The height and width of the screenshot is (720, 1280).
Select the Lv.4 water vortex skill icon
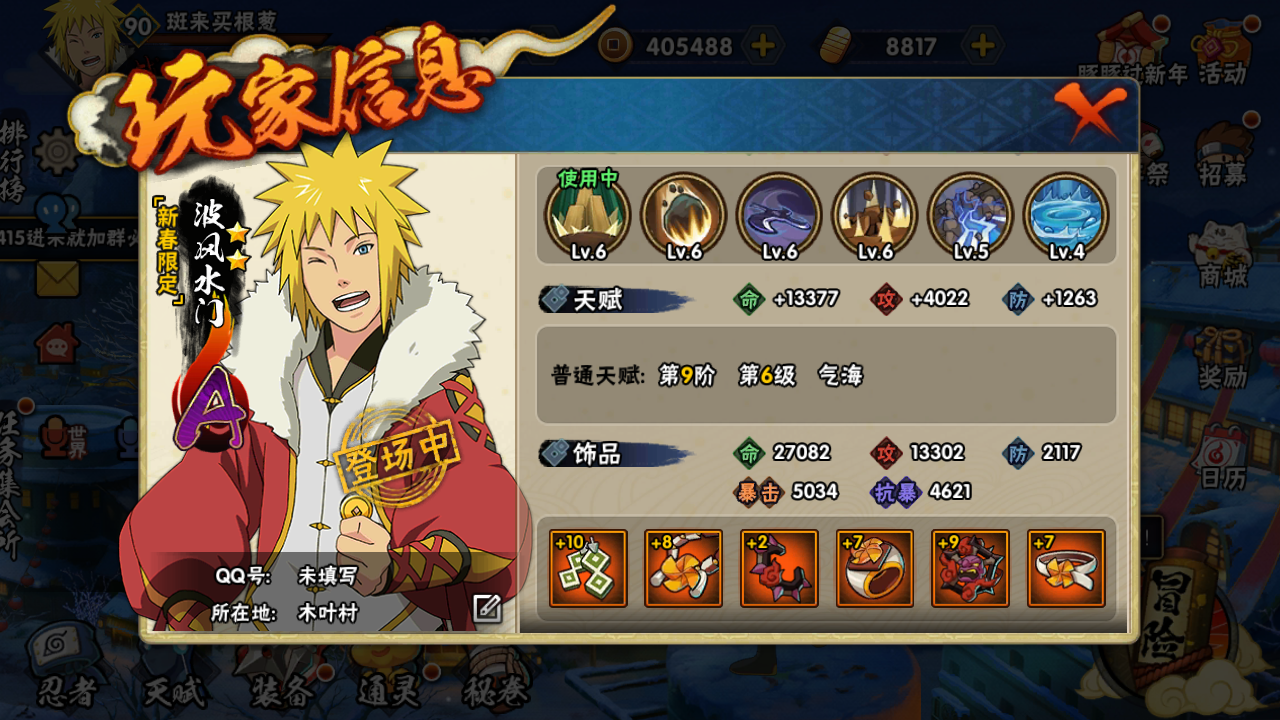[1067, 216]
